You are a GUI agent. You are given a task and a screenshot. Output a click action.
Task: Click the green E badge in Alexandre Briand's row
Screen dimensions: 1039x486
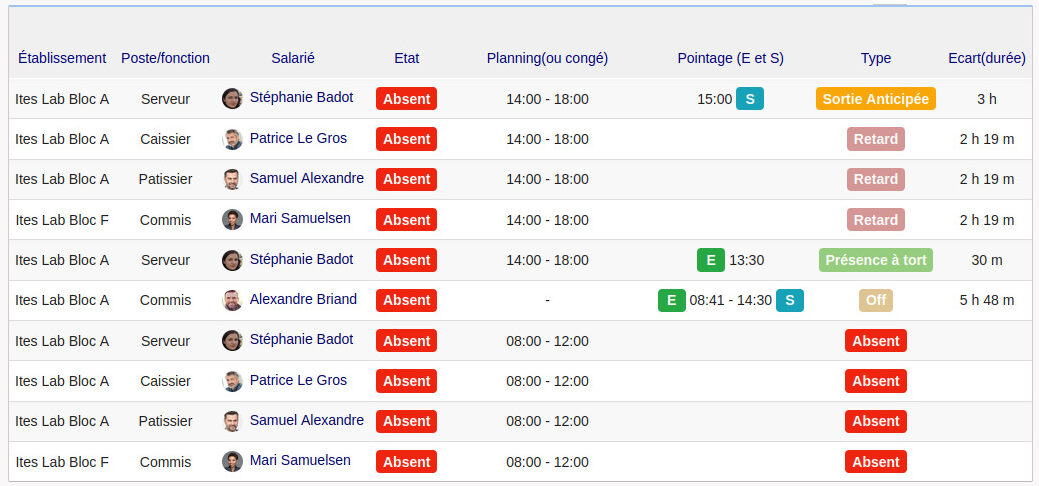coord(671,300)
